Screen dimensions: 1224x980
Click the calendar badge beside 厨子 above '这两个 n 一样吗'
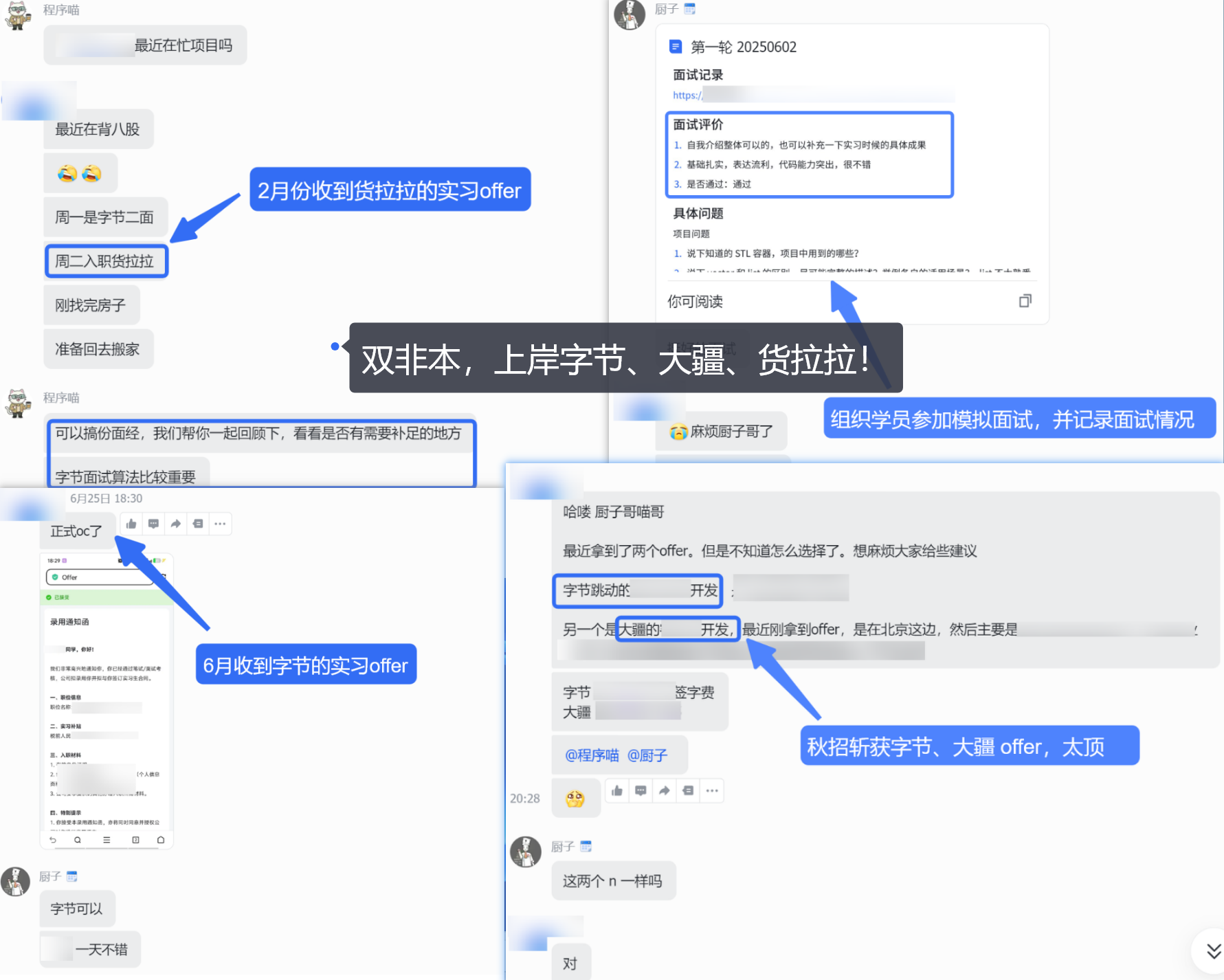586,847
